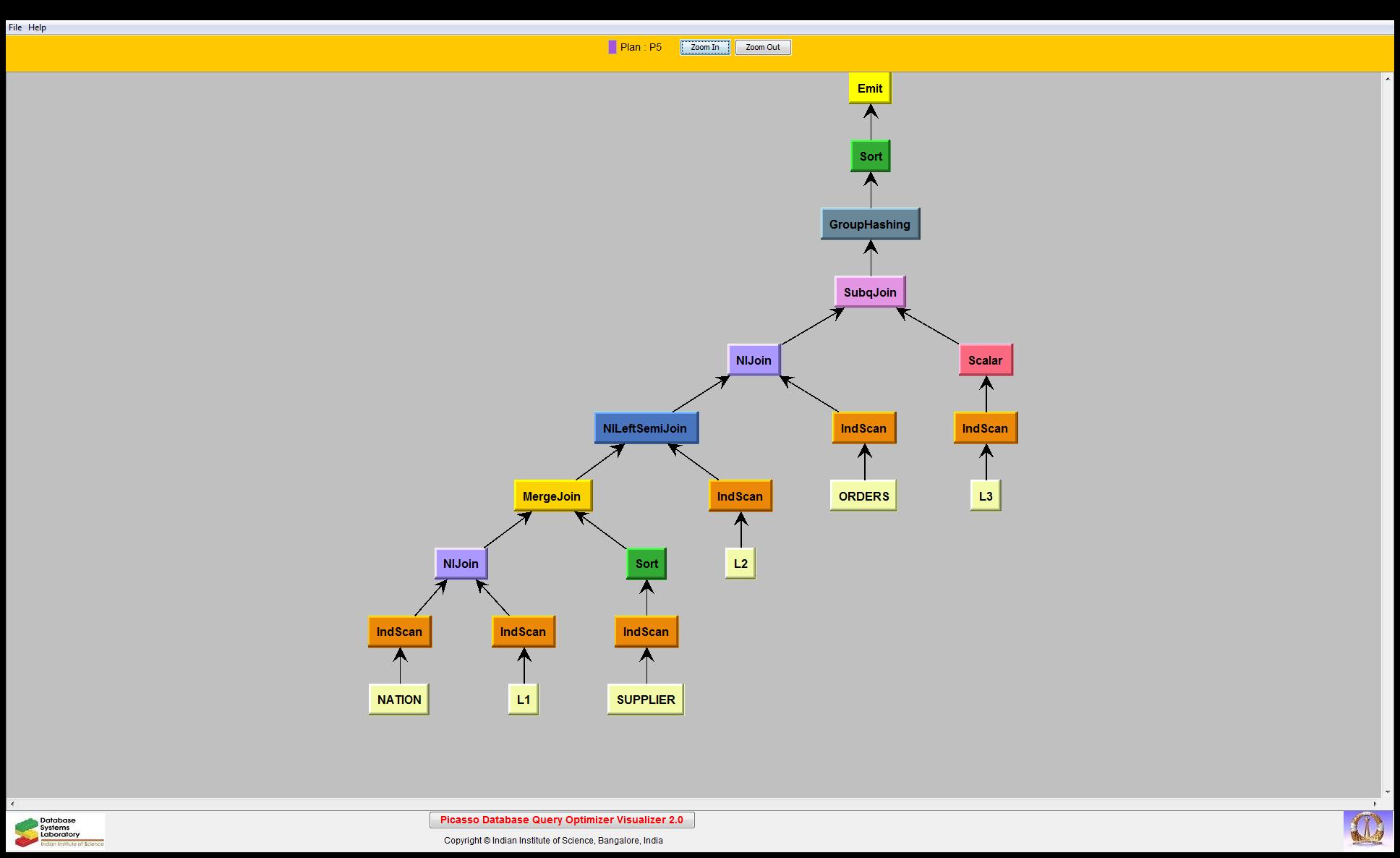Select the GroupHashing node

point(869,224)
